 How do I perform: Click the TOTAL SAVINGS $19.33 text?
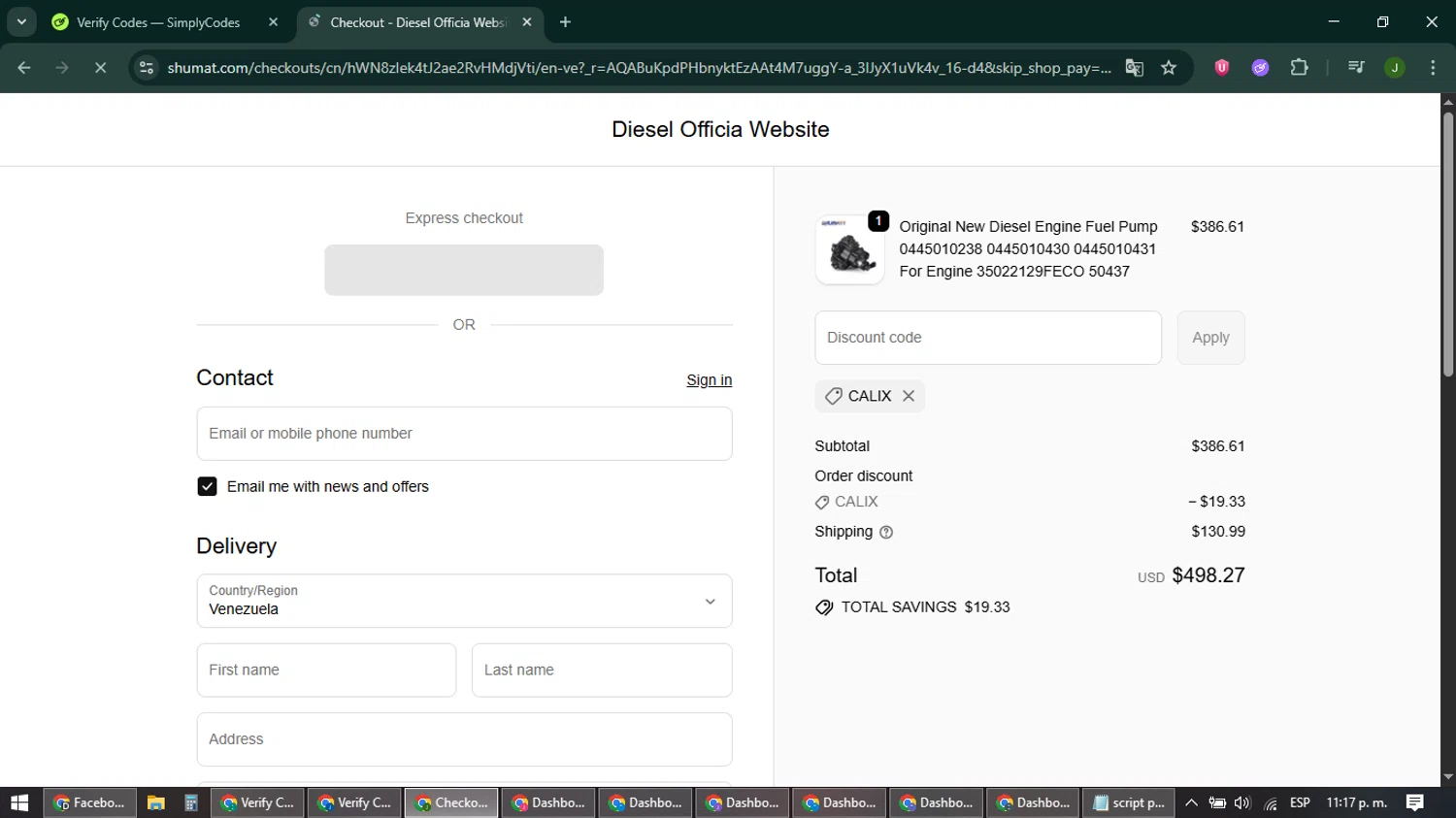click(925, 607)
